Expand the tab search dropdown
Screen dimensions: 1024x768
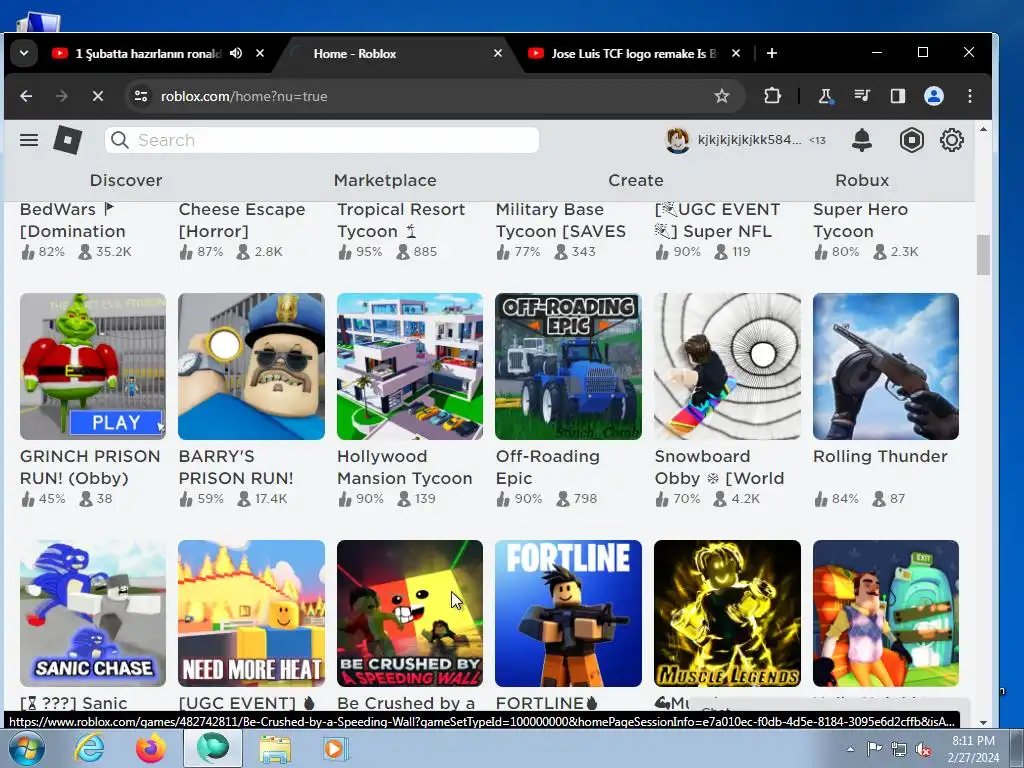click(24, 53)
